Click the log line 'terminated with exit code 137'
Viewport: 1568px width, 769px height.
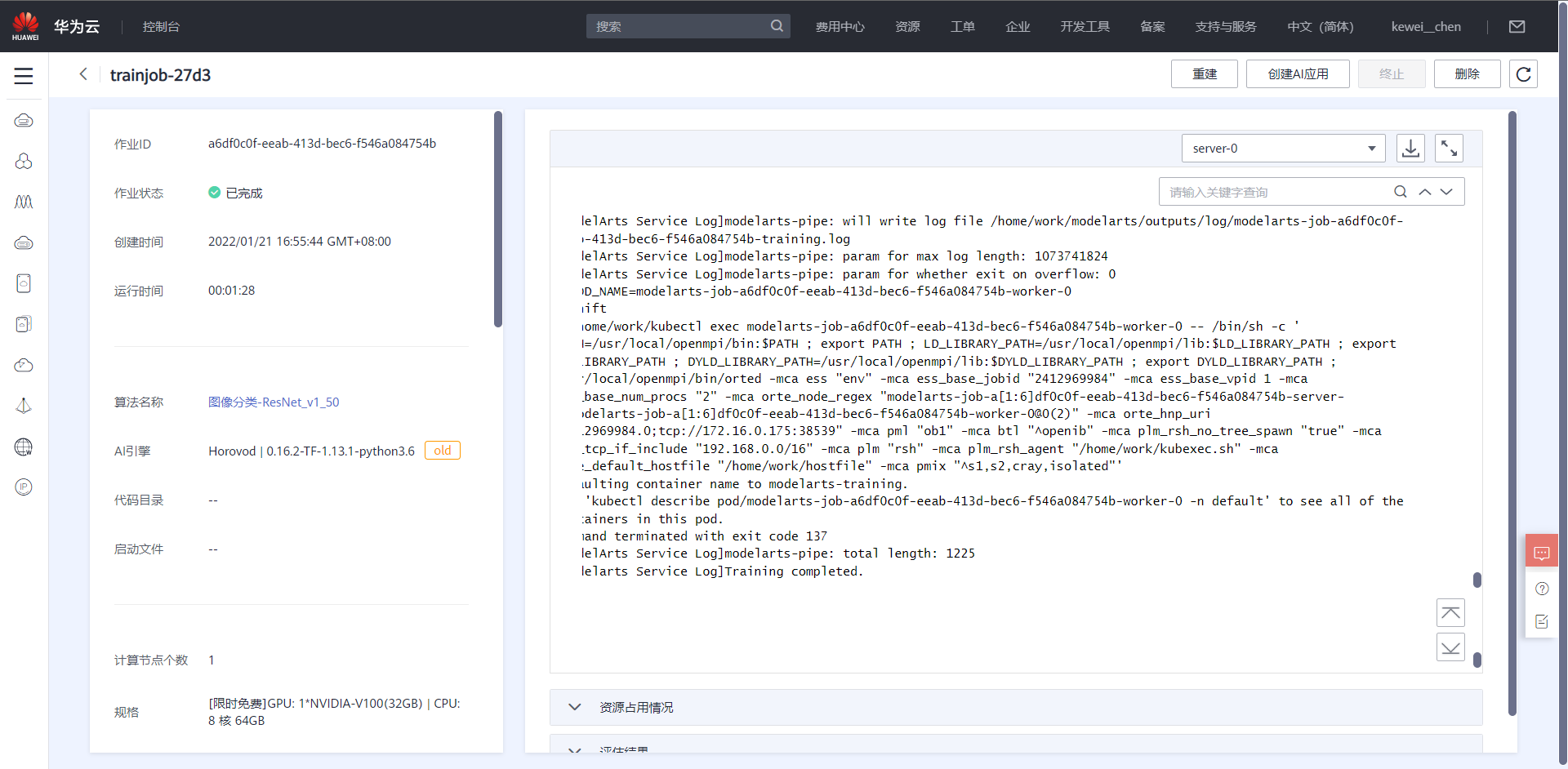[705, 536]
